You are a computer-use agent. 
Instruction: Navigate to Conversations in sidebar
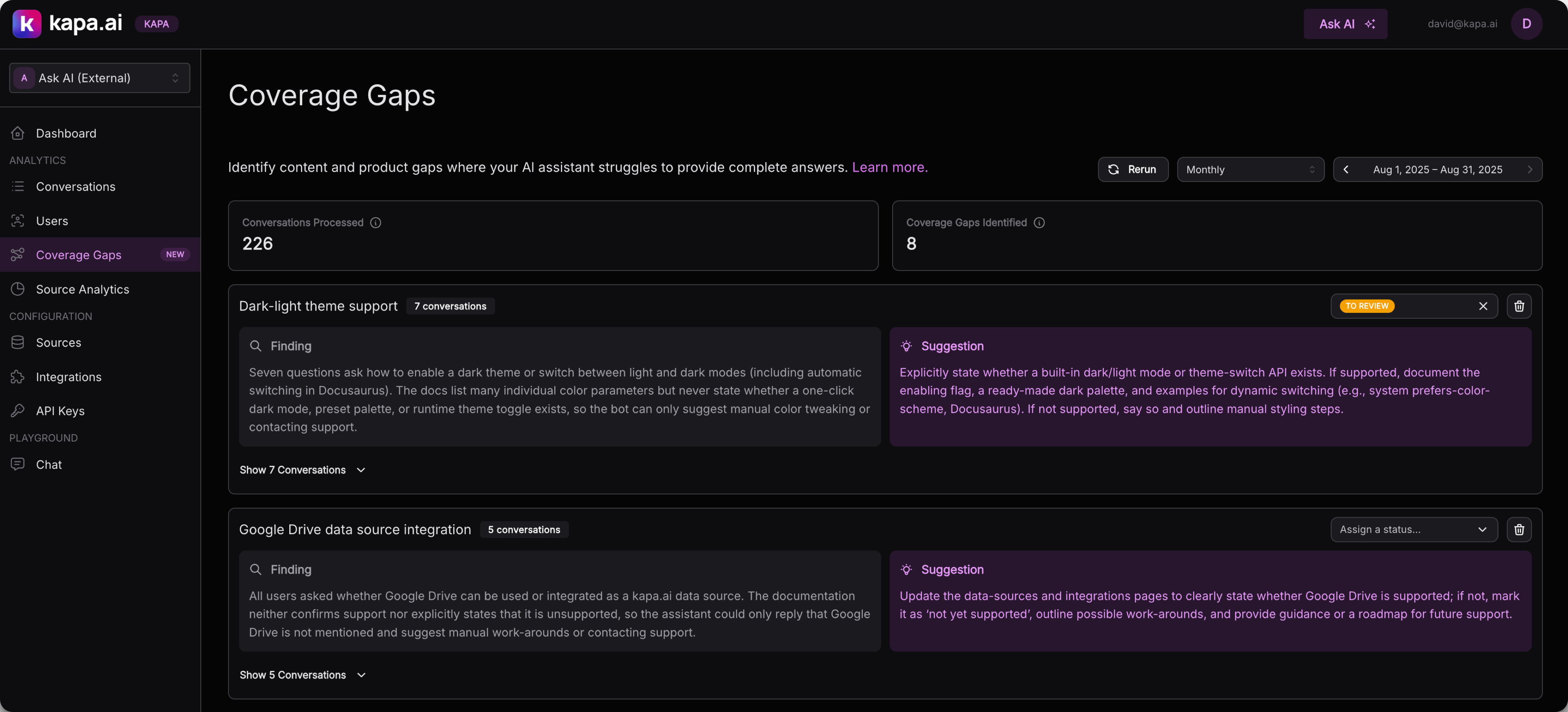76,187
